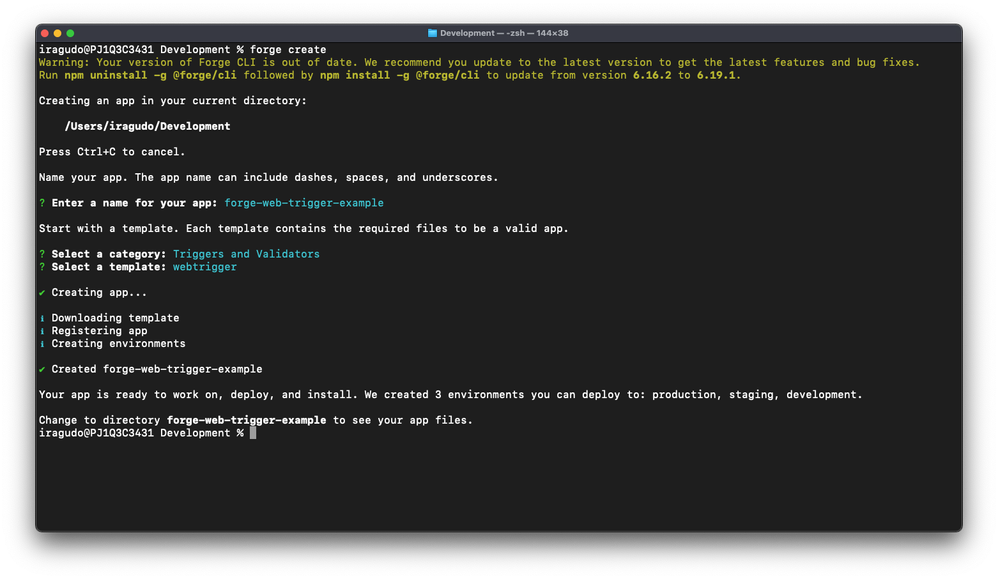Click the green checkmark beside 'Creating app...'
998x579 pixels.
tap(42, 293)
